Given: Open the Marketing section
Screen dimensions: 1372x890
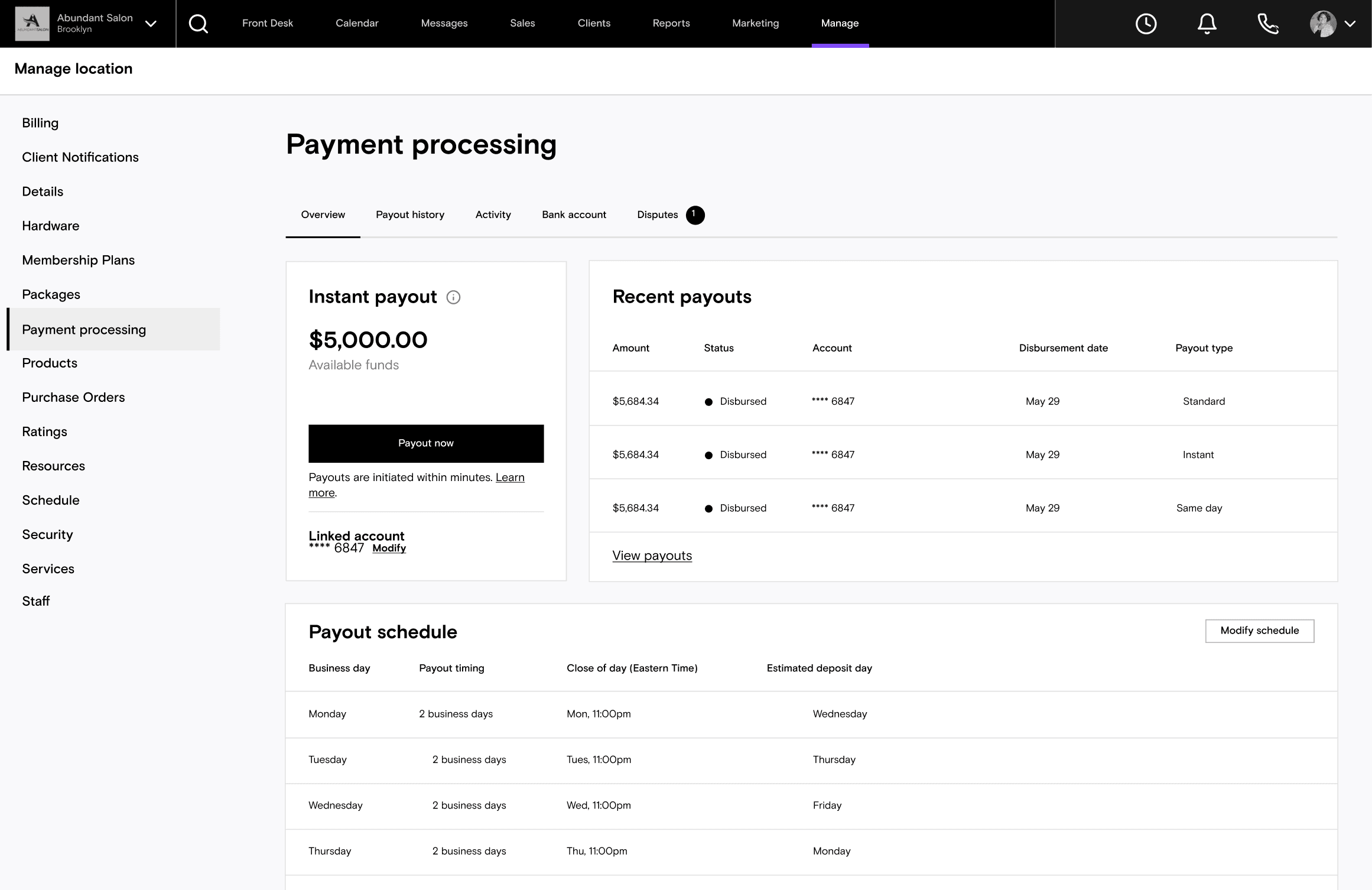Looking at the screenshot, I should pyautogui.click(x=755, y=23).
